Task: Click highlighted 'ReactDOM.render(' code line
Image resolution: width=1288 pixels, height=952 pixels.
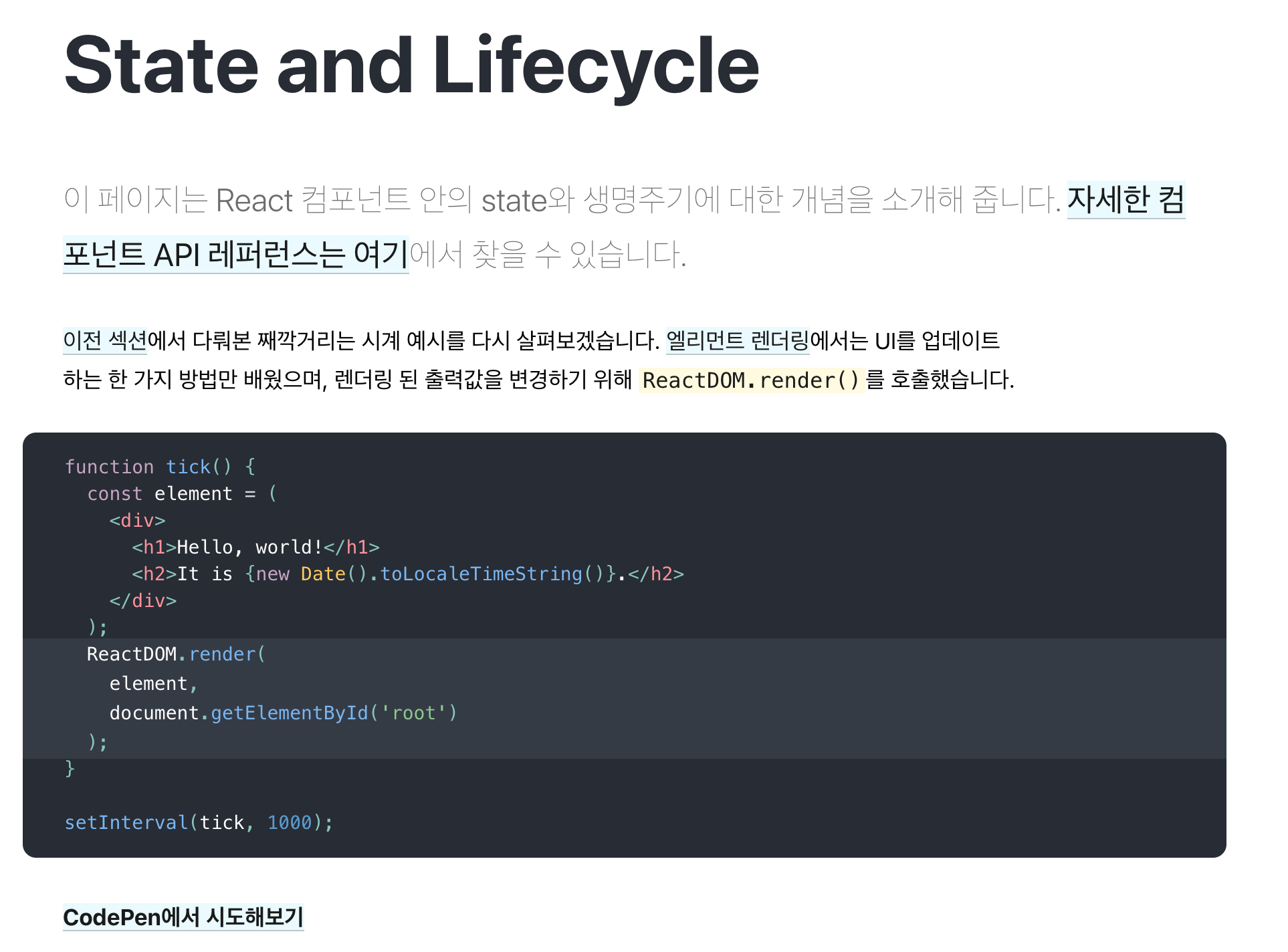Action: [176, 654]
